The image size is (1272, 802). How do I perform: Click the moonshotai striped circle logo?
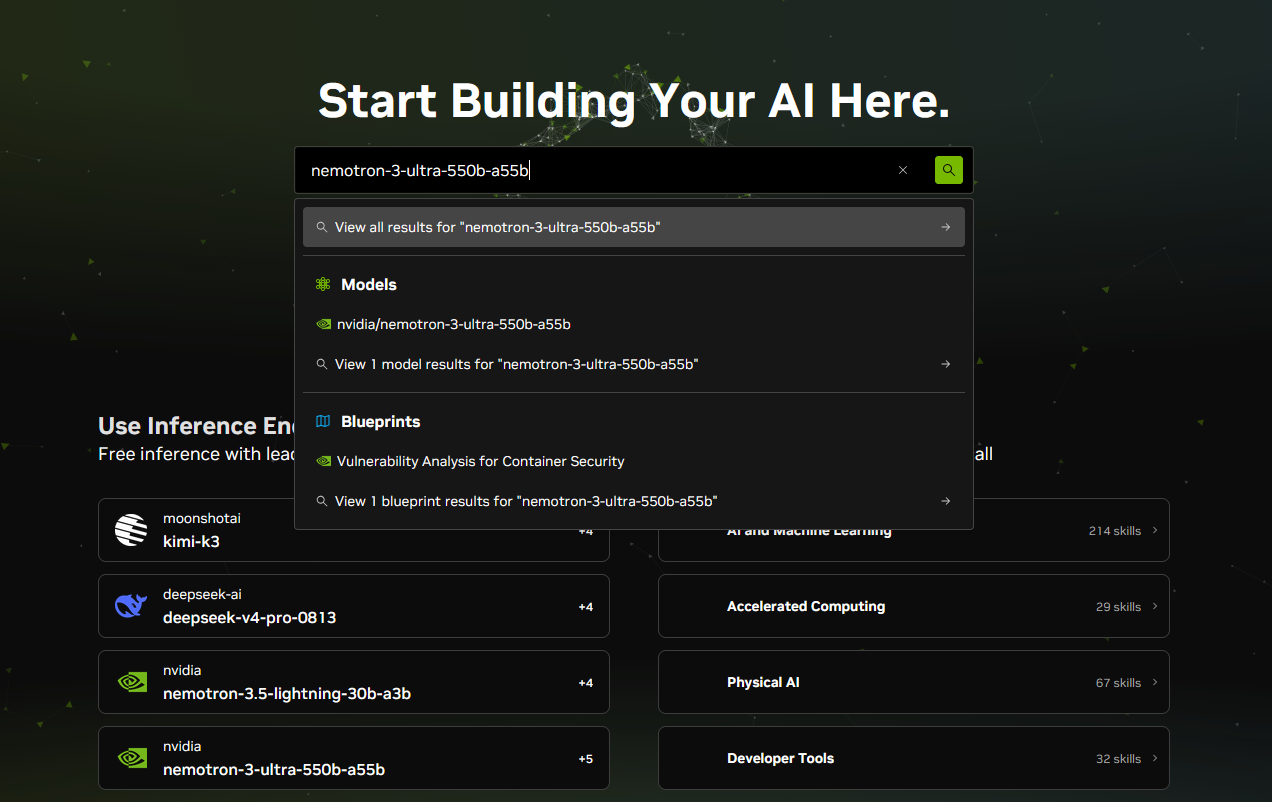tap(131, 530)
